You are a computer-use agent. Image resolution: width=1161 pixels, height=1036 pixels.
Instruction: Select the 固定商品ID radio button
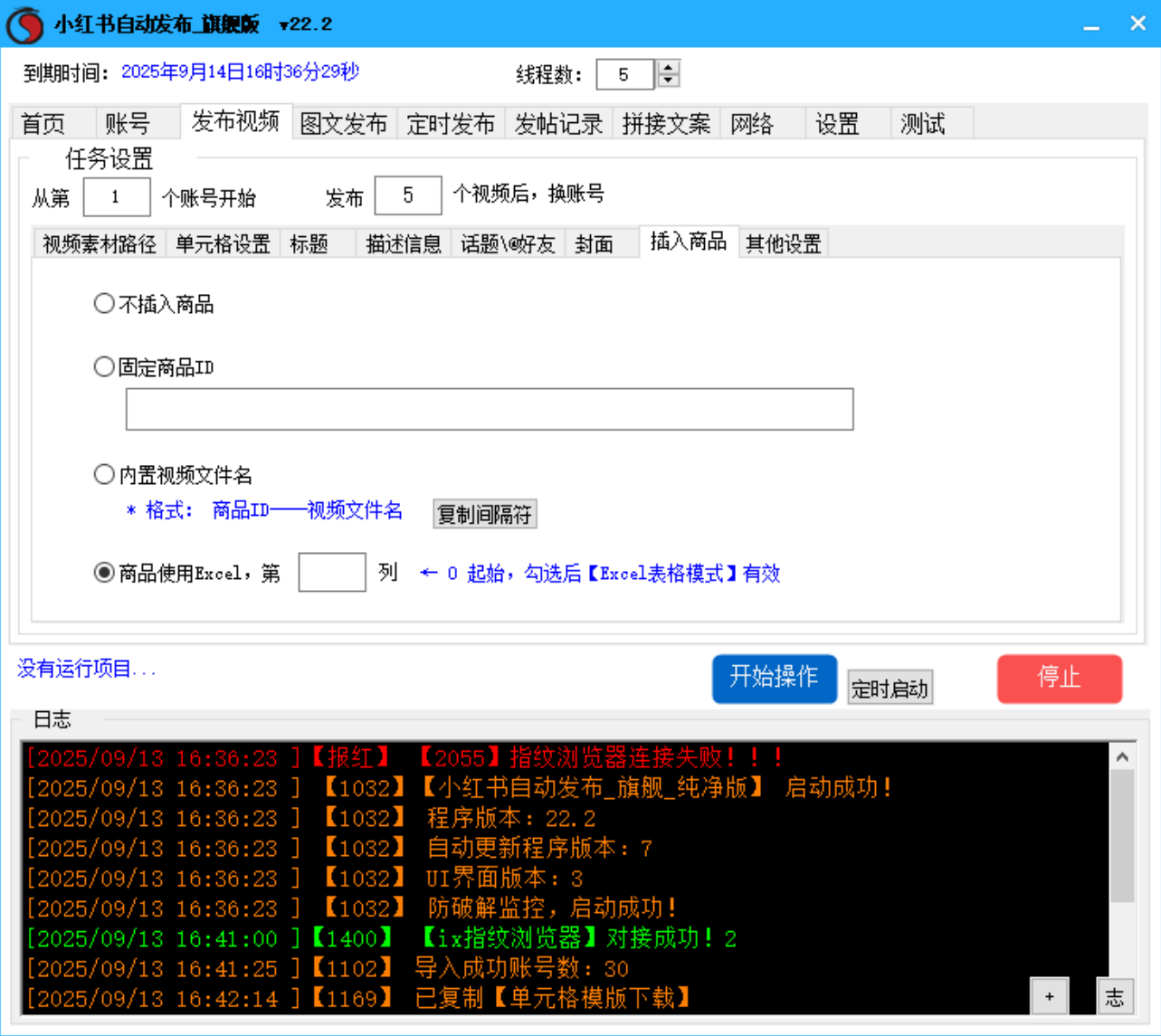click(103, 366)
